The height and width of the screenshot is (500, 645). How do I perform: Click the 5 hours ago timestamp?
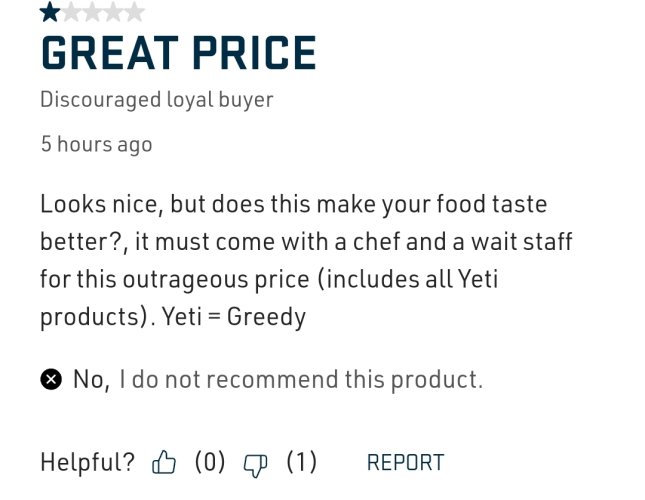point(97,145)
